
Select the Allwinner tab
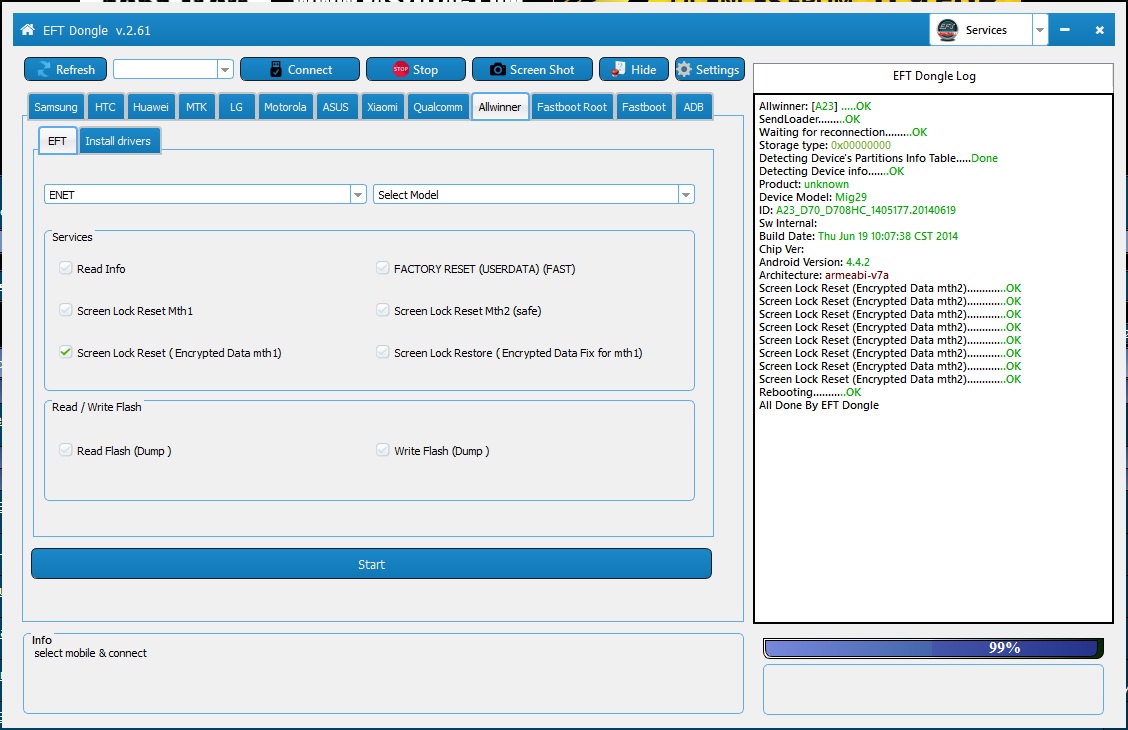500,106
